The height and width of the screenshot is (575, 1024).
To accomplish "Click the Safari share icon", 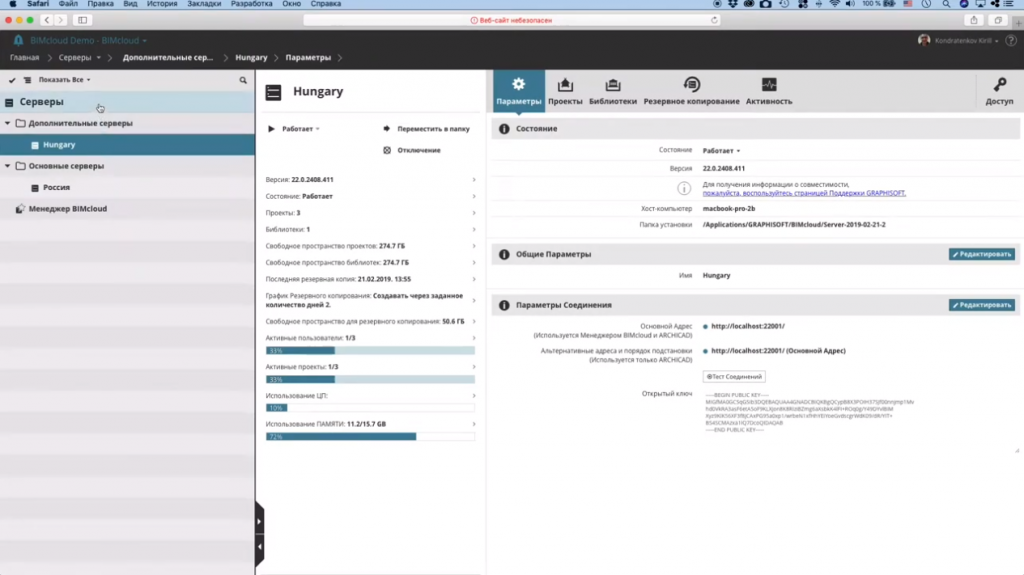I will pos(974,20).
